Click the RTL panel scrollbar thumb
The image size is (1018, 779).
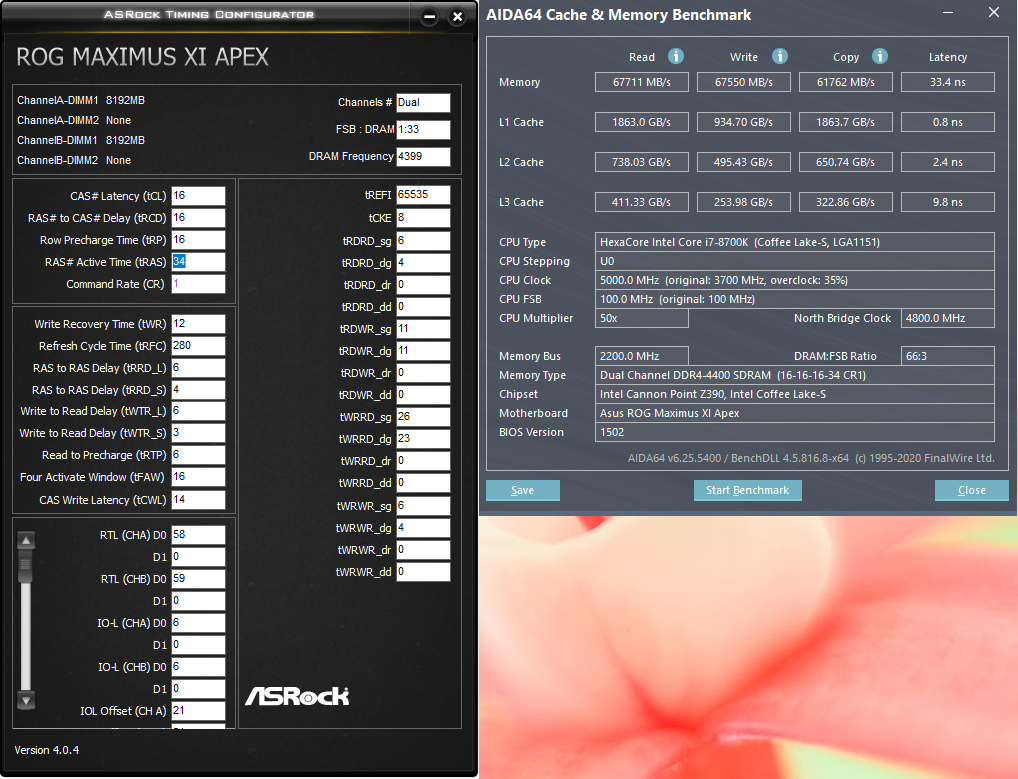(x=26, y=565)
